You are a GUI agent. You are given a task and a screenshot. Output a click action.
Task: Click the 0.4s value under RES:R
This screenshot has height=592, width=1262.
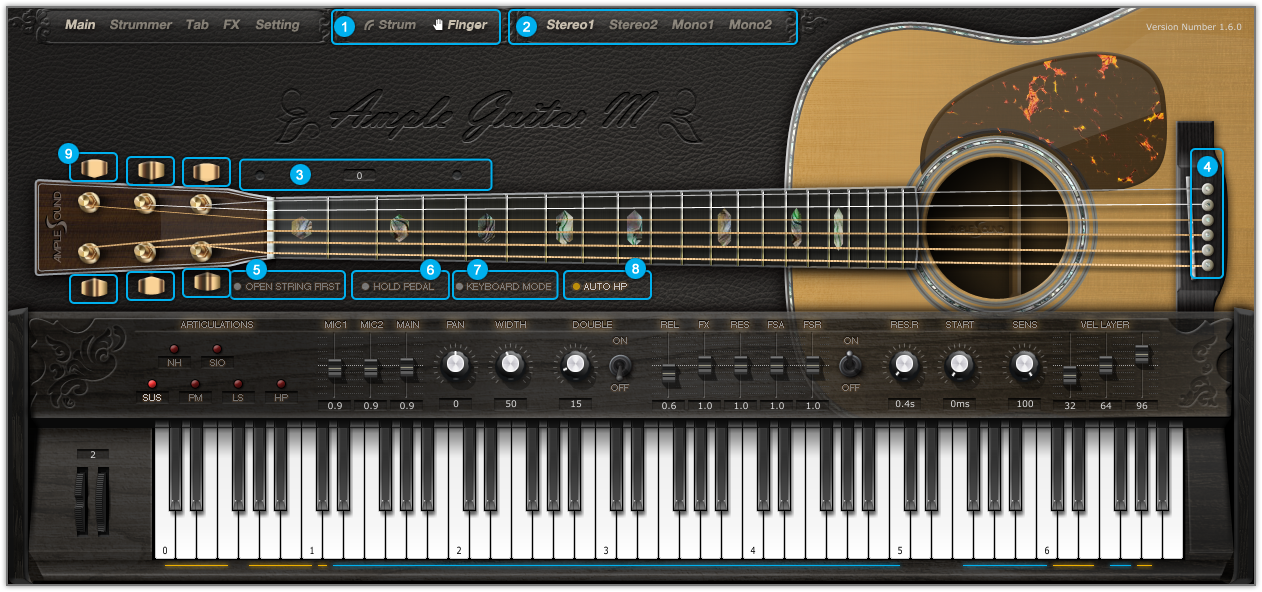coord(904,404)
